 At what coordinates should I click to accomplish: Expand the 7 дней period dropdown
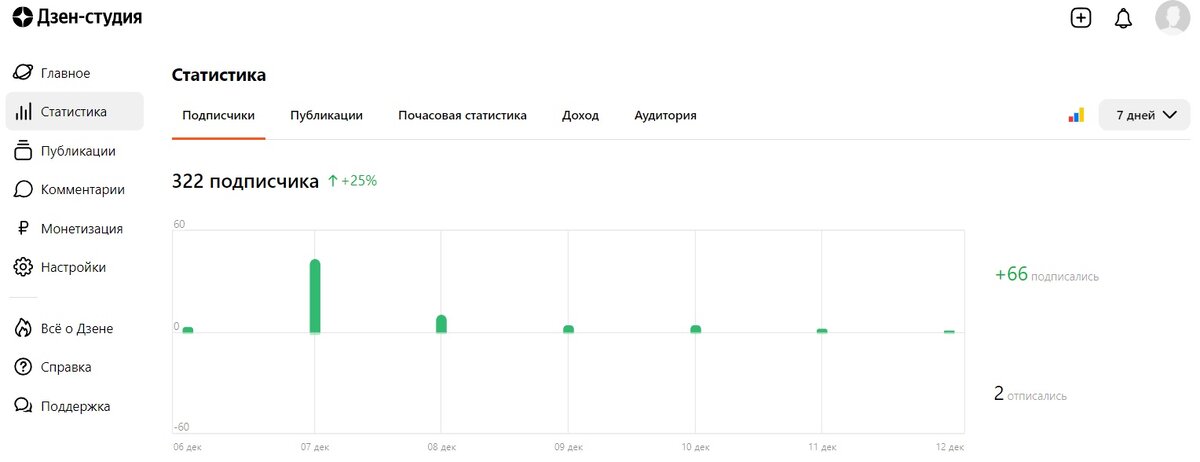click(1144, 115)
